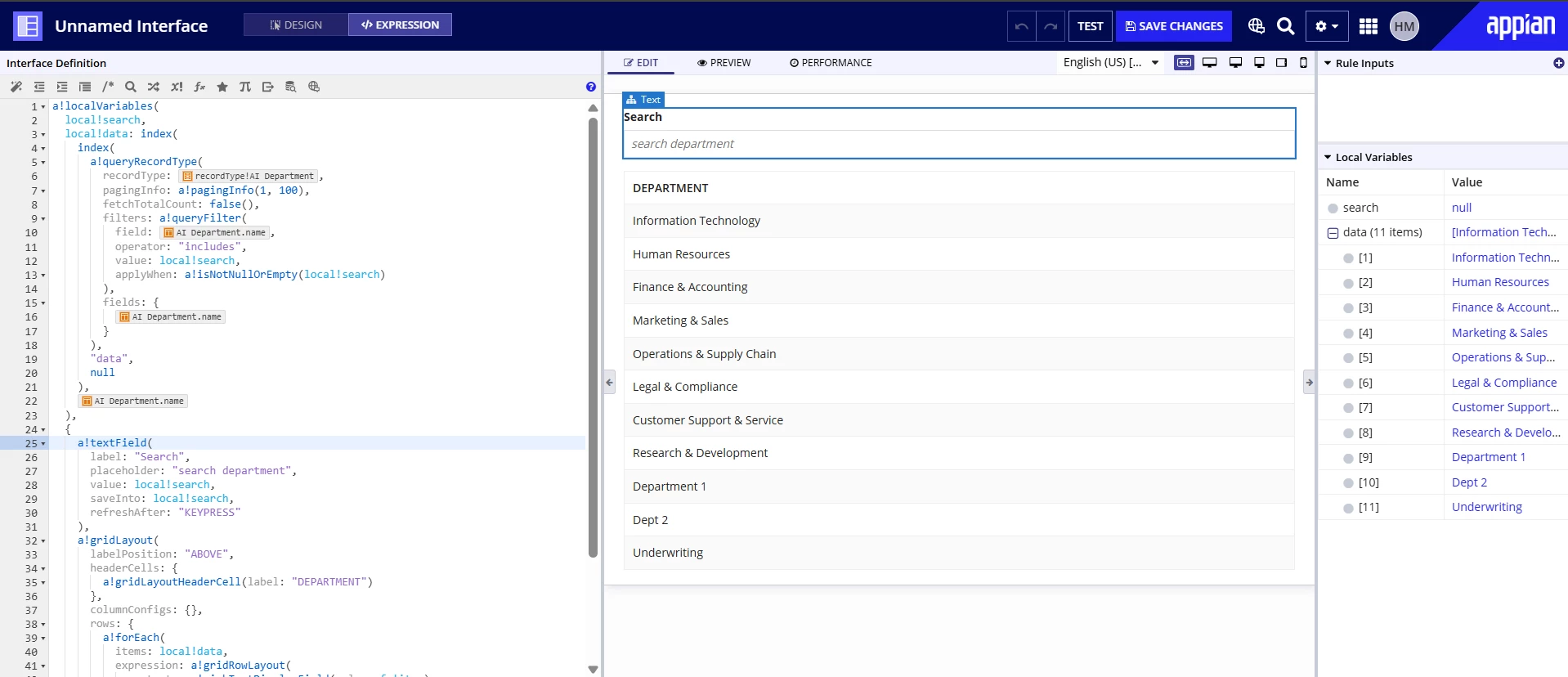
Task: Click the x! icon in editor toolbar
Action: point(177,87)
